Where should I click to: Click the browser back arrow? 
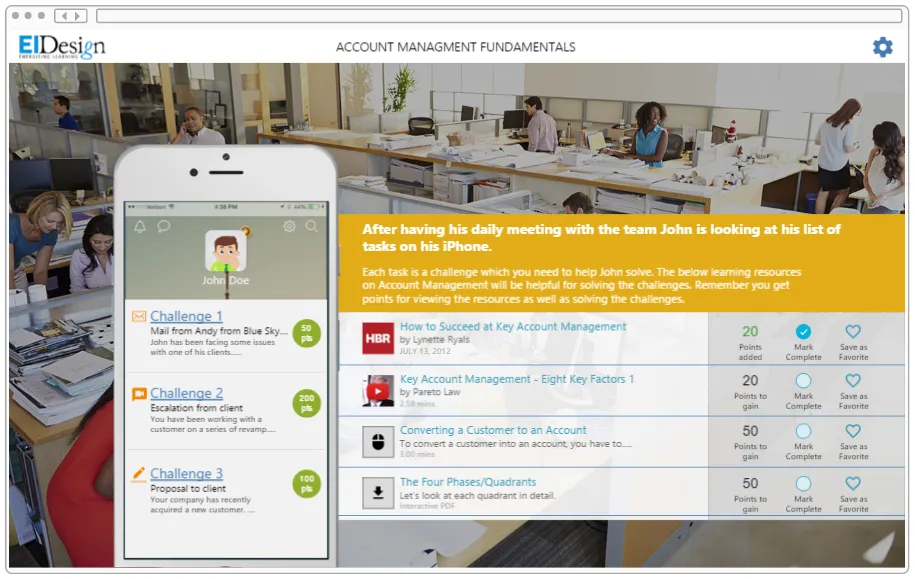tap(62, 15)
